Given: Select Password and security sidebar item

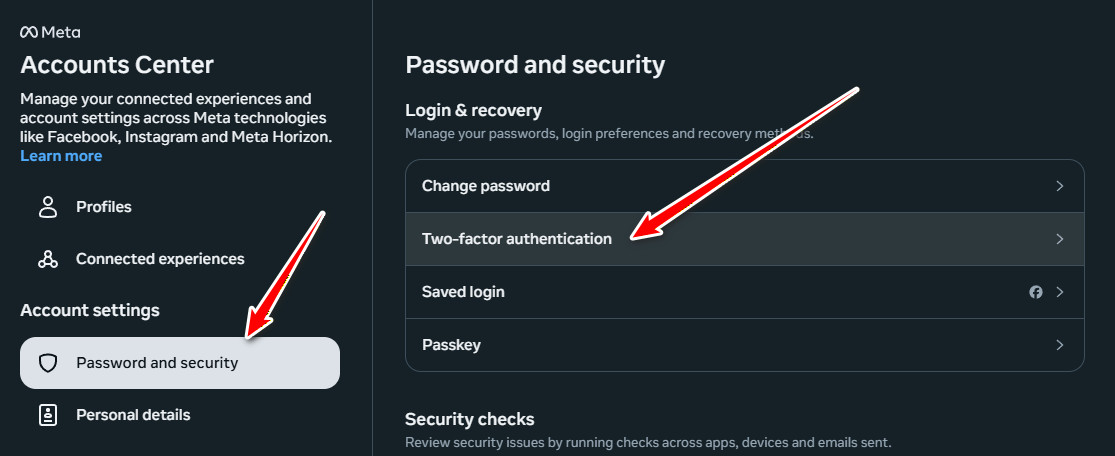Looking at the screenshot, I should coord(157,363).
